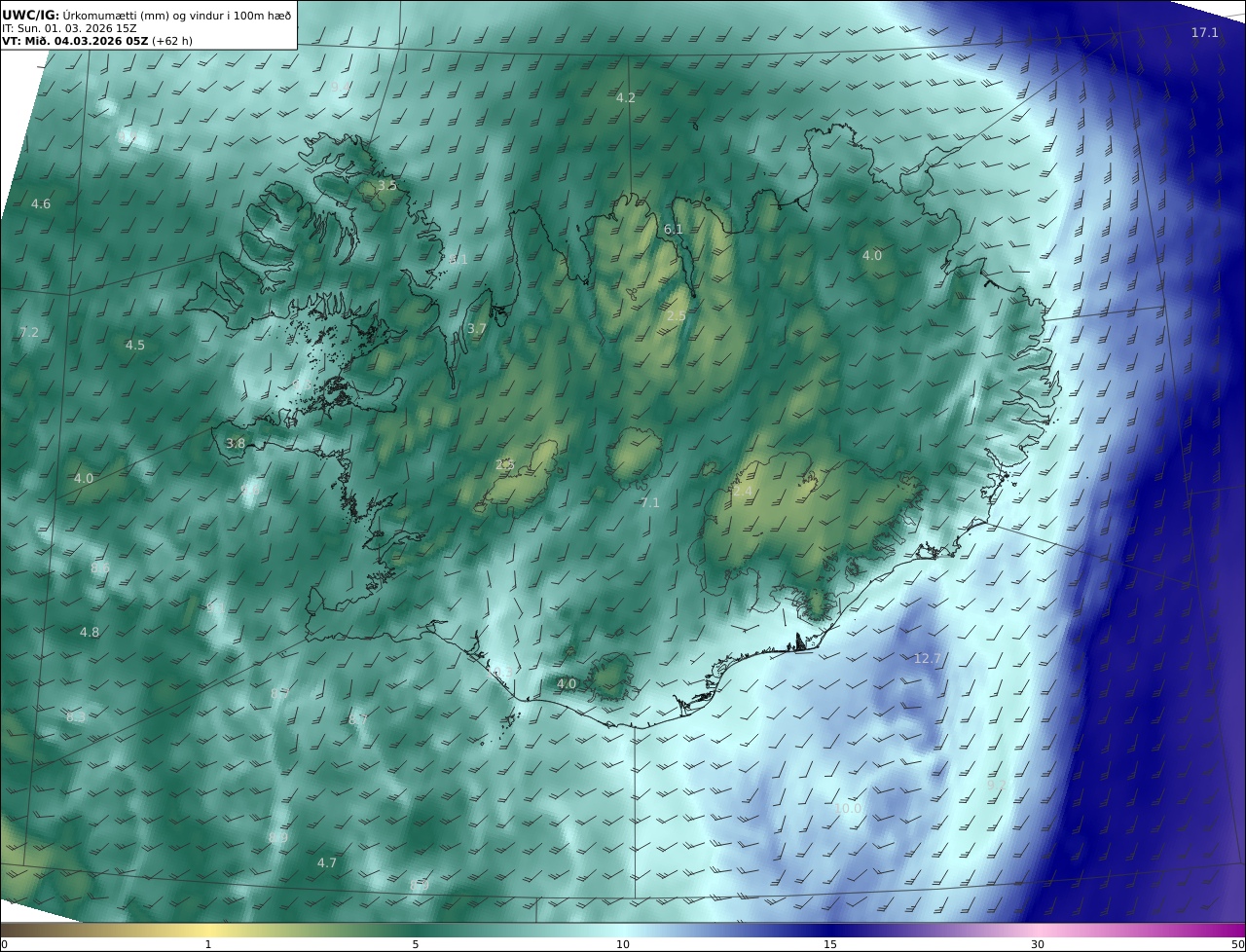Click the 17.1 value label on the map
This screenshot has width=1246, height=952.
(x=1205, y=33)
